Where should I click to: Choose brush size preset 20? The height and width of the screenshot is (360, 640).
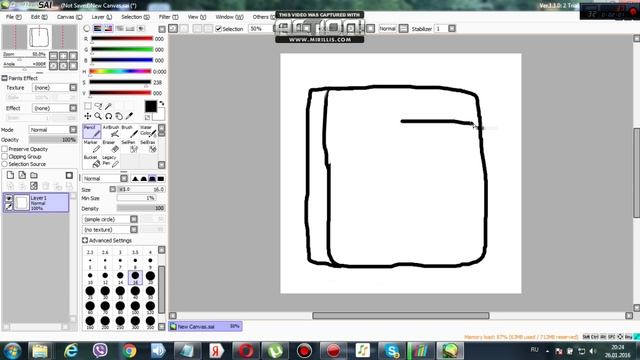150,278
